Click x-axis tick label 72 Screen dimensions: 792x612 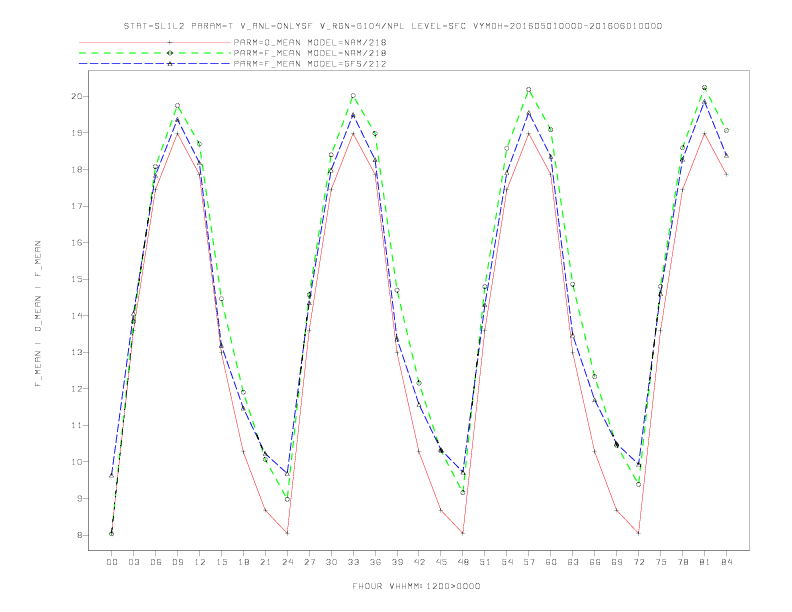[x=639, y=562]
